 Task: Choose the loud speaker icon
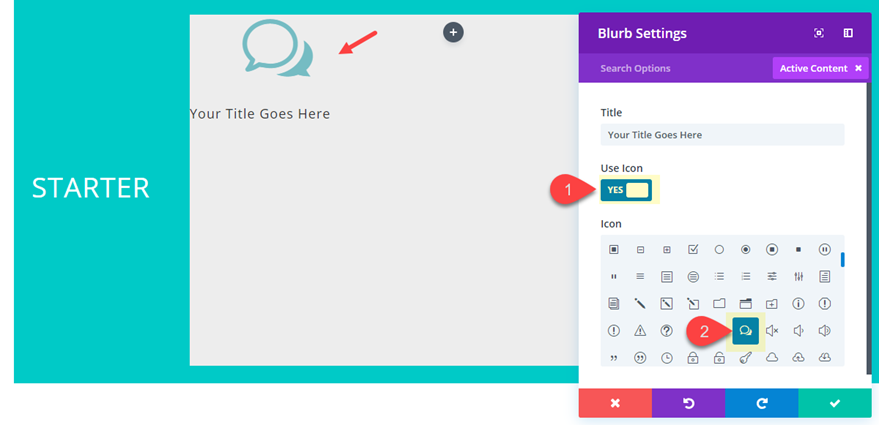point(824,331)
